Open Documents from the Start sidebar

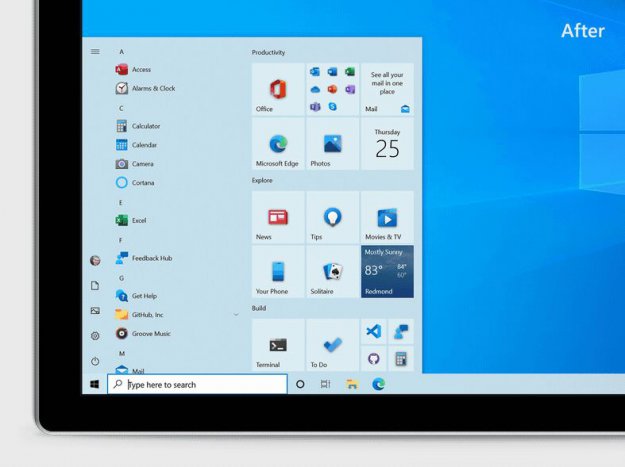pos(95,286)
